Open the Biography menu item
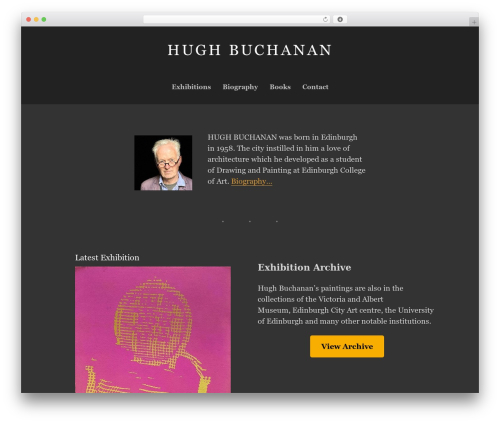This screenshot has width=500, height=423. 240,87
